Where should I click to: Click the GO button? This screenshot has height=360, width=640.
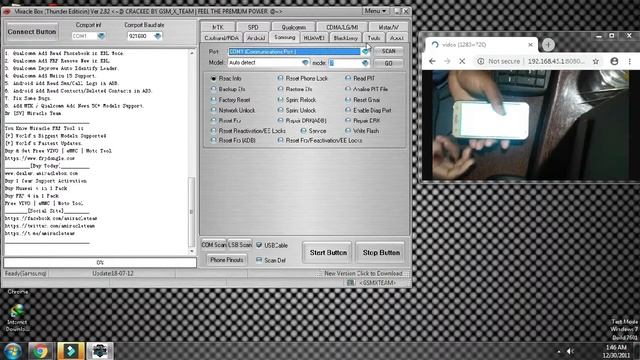(x=389, y=63)
